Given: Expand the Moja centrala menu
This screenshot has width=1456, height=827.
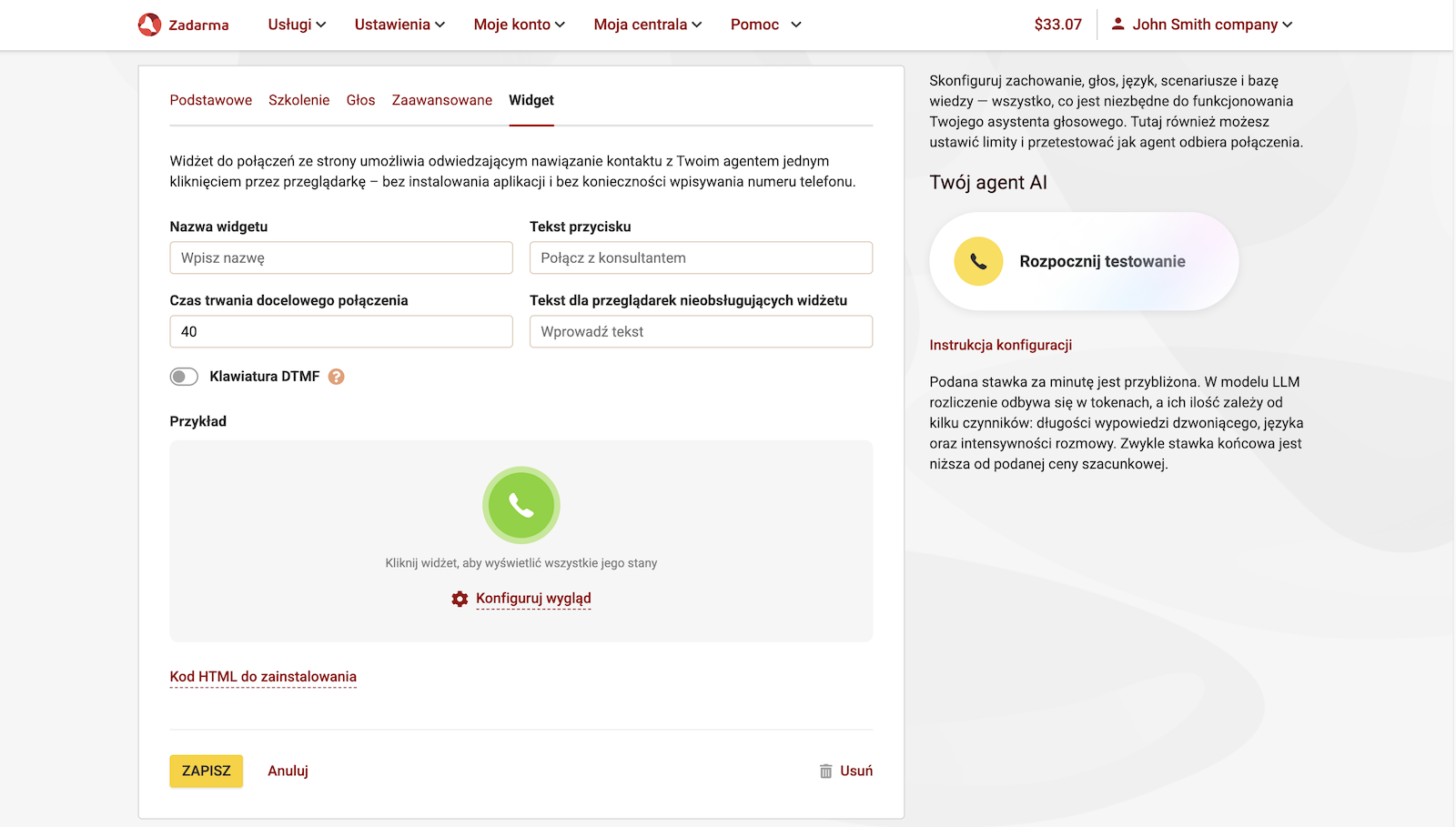Looking at the screenshot, I should tap(647, 25).
